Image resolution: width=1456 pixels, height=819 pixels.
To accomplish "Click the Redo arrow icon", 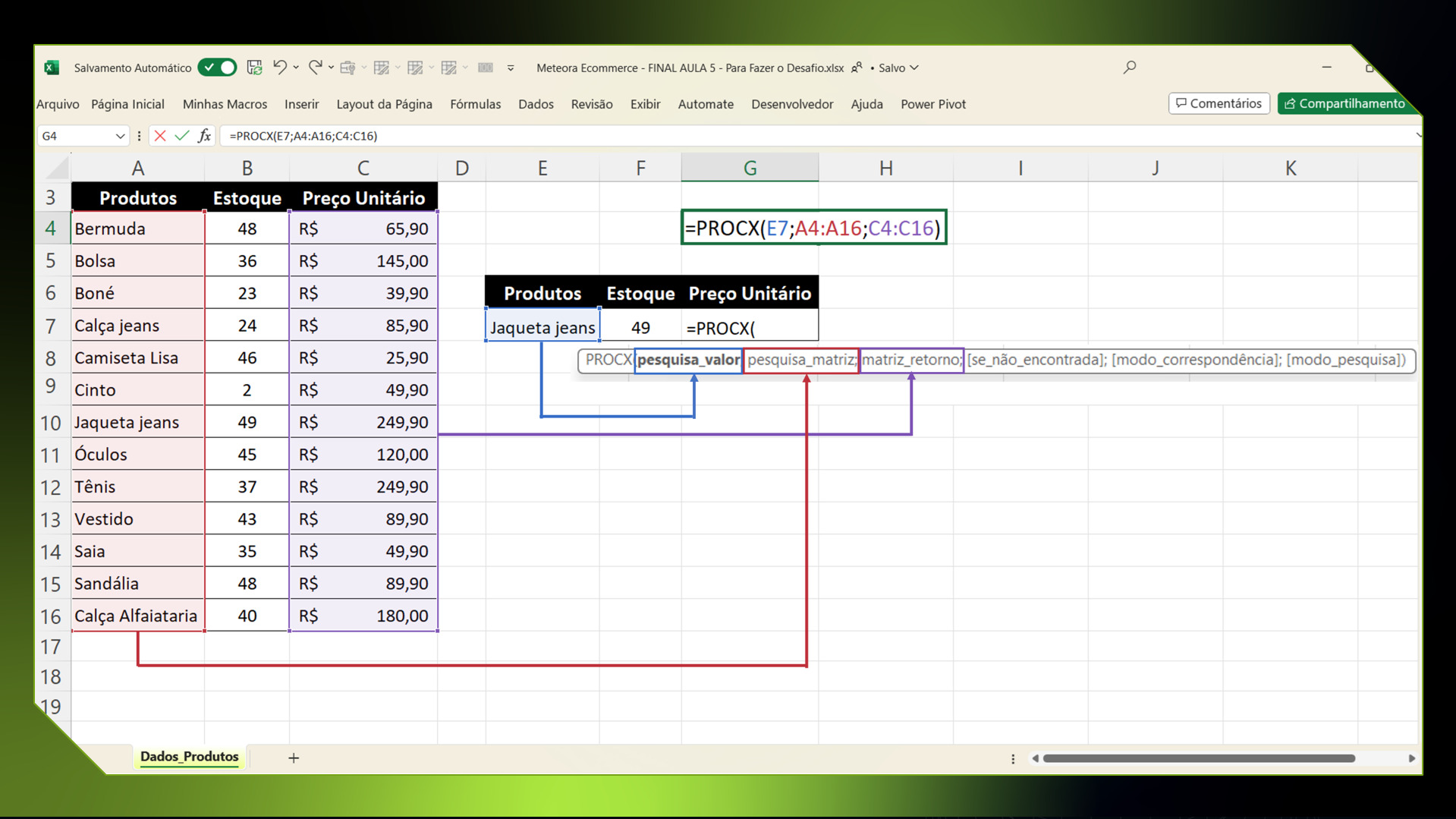I will pyautogui.click(x=315, y=68).
